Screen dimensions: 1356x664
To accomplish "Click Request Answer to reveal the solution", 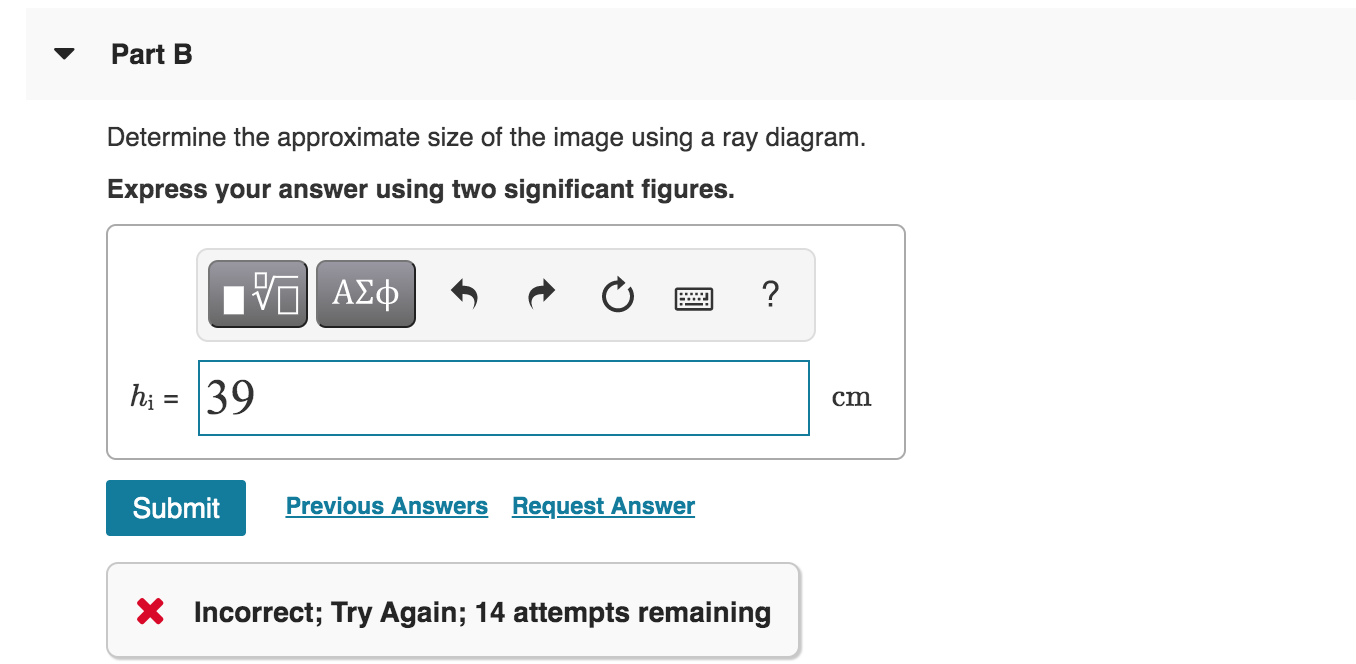I will coord(602,505).
